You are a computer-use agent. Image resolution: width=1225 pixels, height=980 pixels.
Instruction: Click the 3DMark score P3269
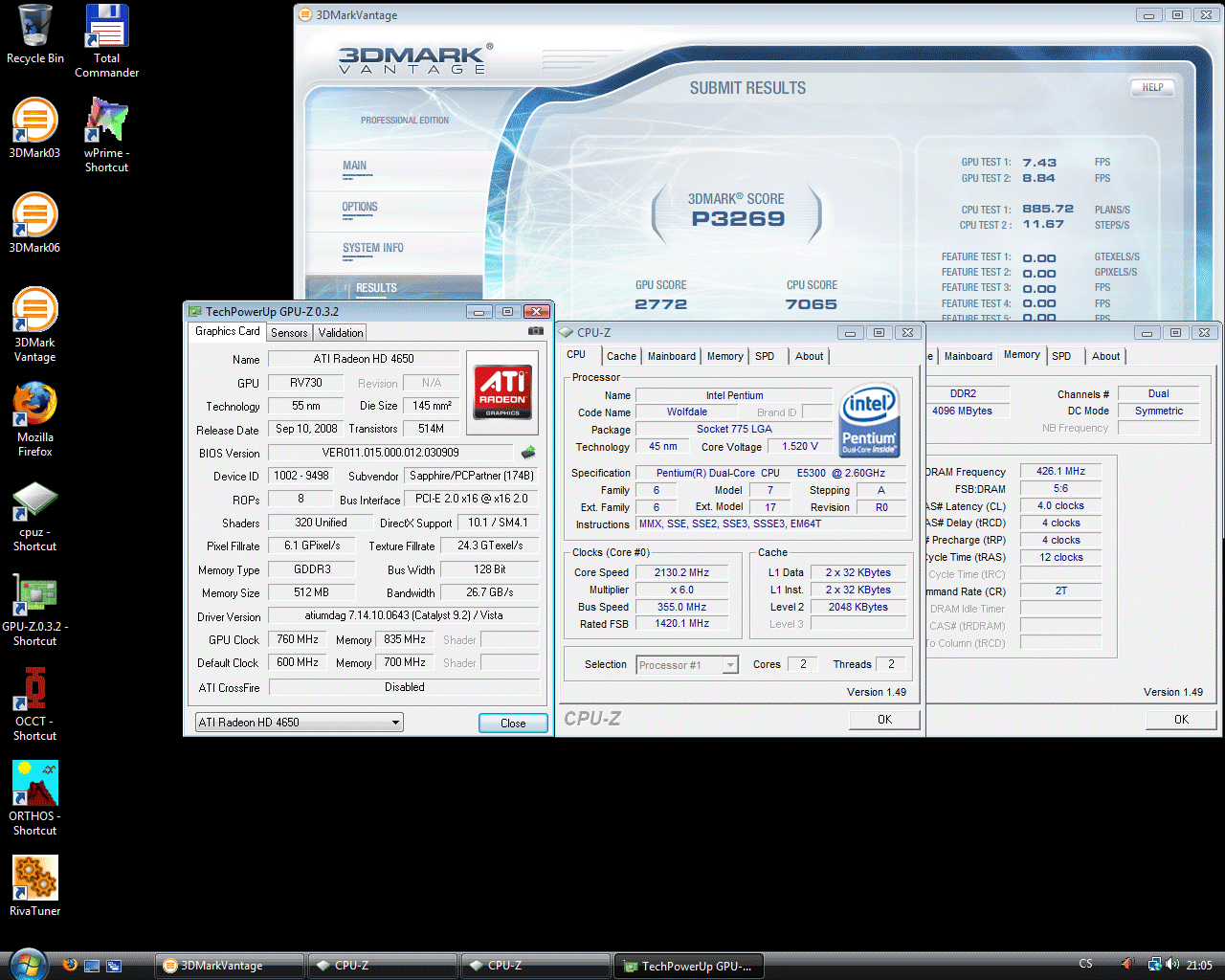(x=738, y=219)
